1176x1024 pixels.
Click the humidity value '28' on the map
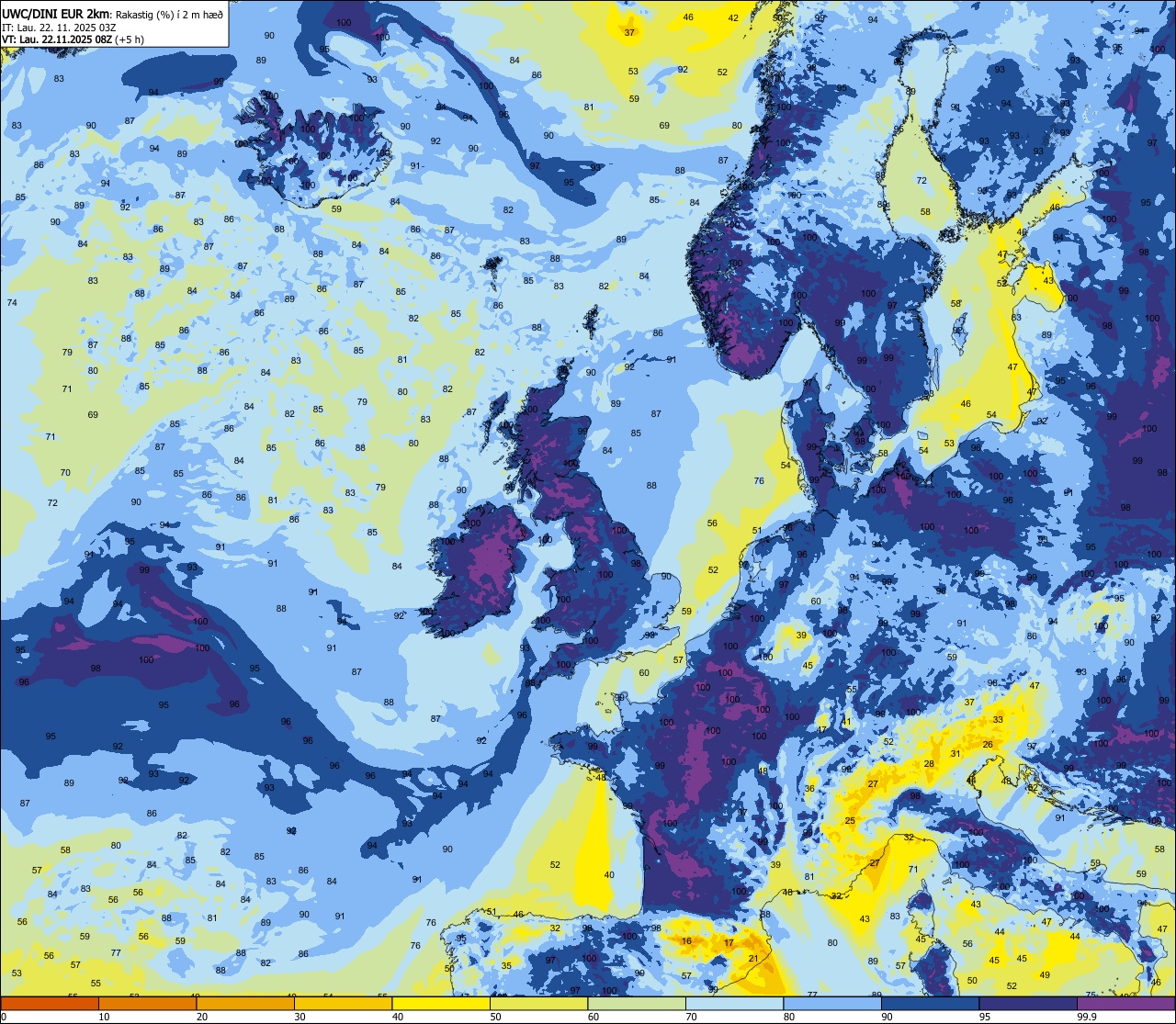929,764
